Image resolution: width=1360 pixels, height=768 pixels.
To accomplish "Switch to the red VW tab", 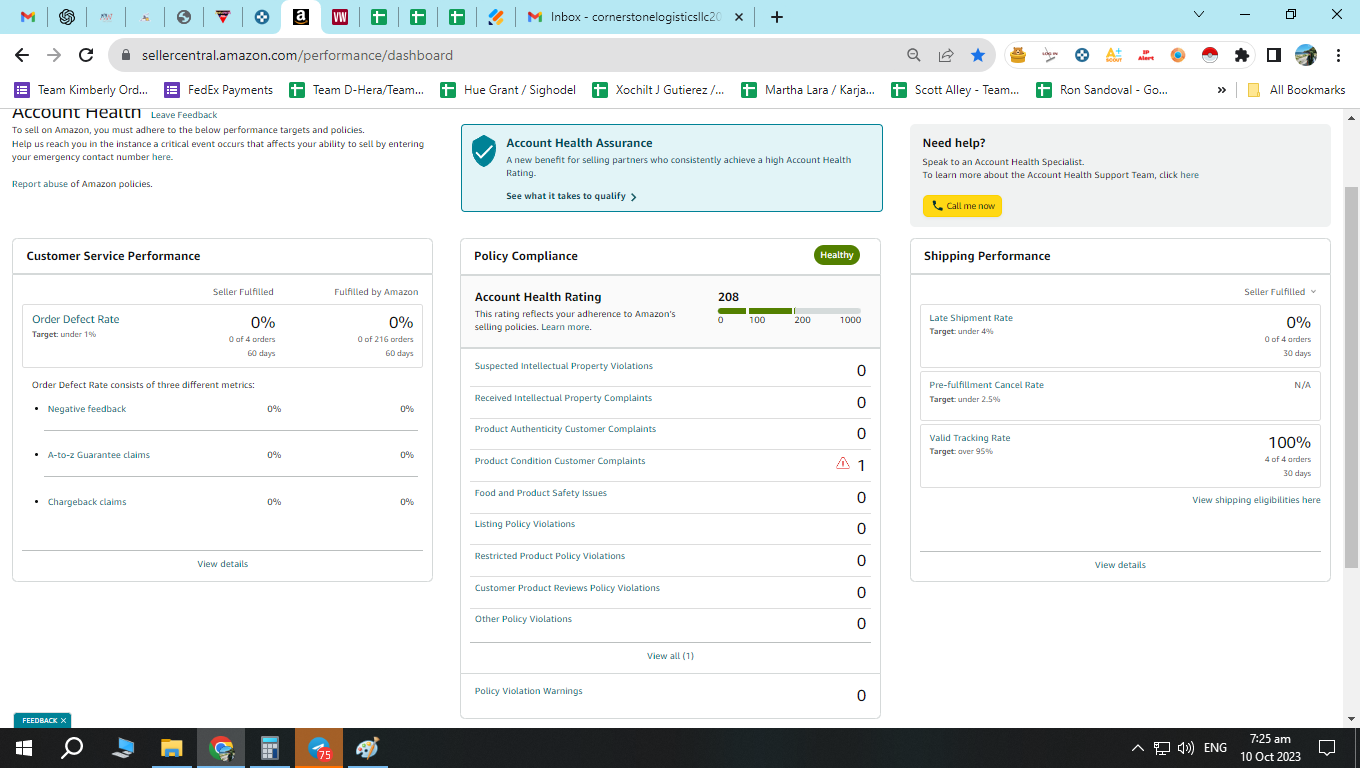I will pos(340,17).
